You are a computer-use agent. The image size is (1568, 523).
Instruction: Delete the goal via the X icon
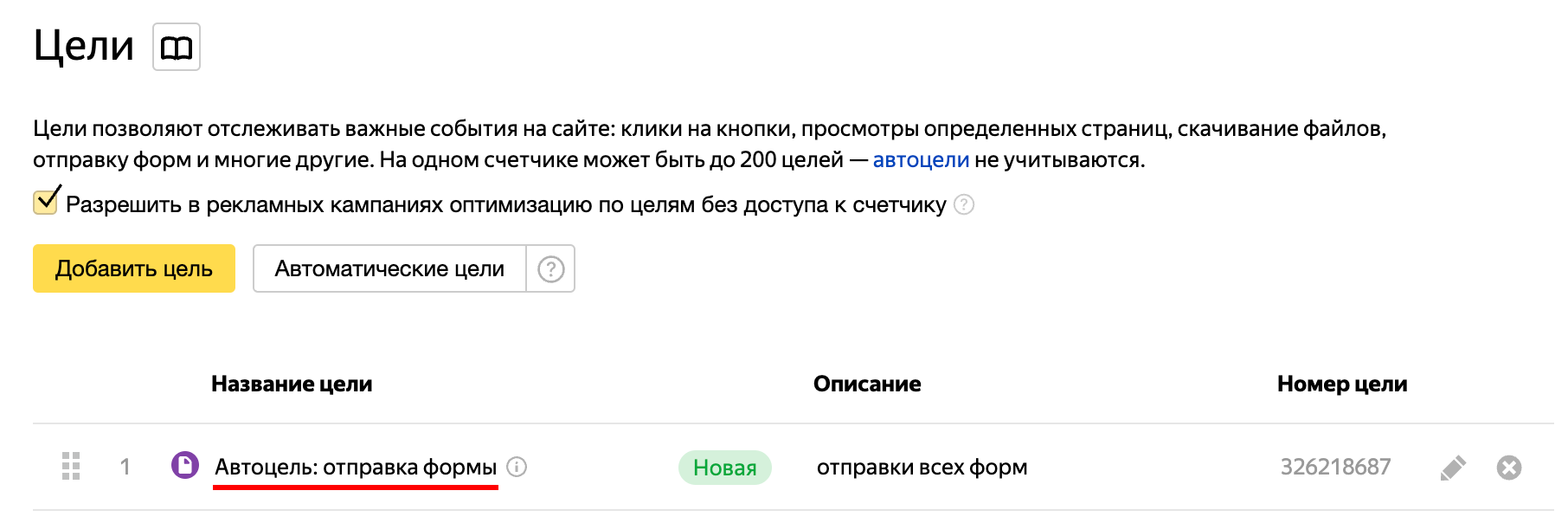click(1510, 467)
